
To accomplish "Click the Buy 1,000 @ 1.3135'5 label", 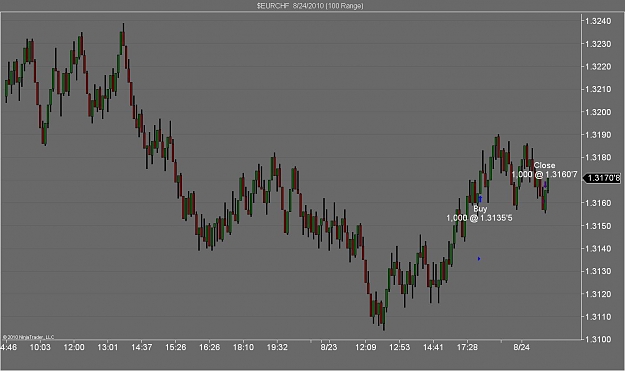I will click(x=480, y=214).
